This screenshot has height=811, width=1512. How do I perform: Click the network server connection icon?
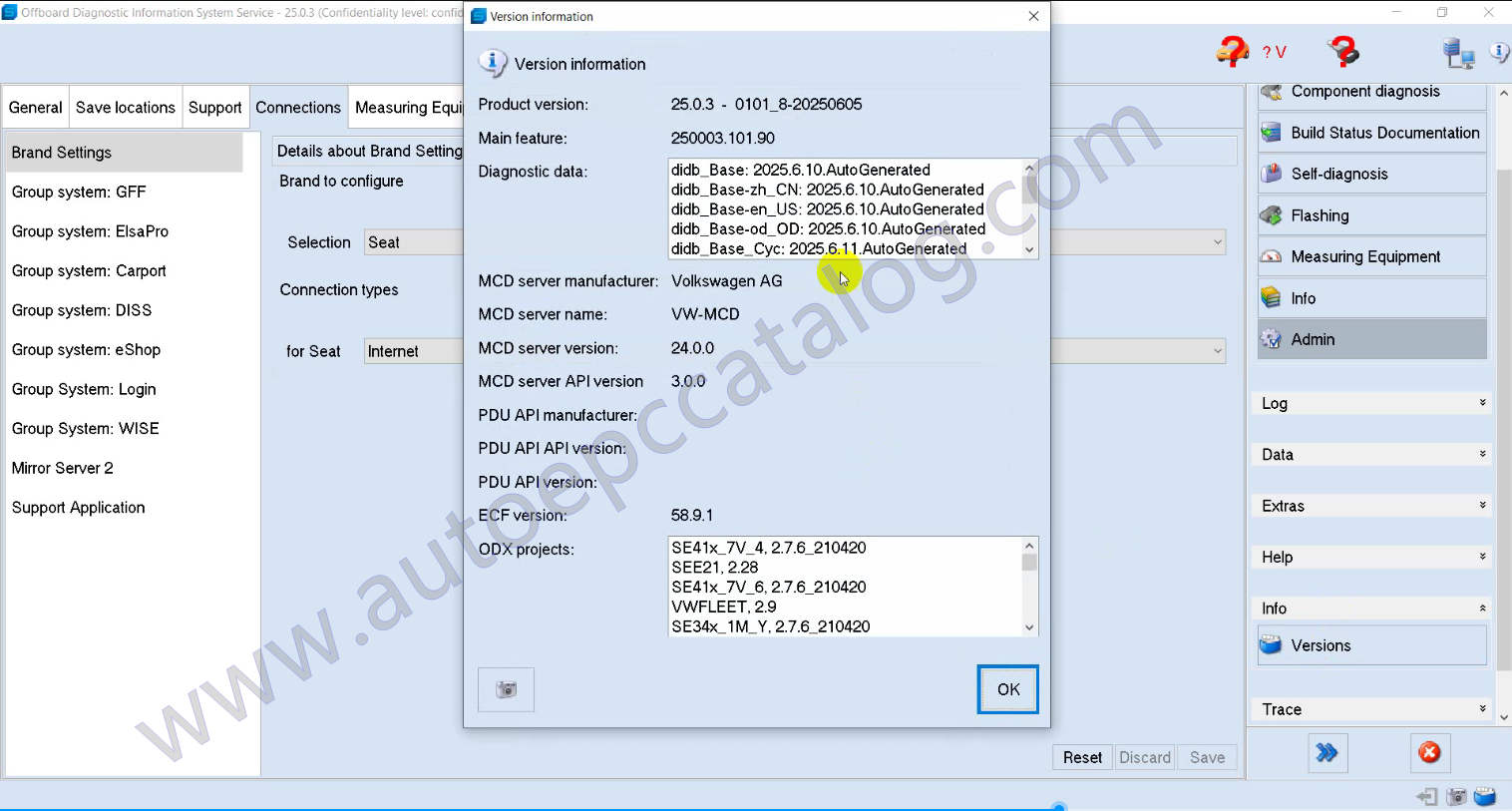point(1458,53)
